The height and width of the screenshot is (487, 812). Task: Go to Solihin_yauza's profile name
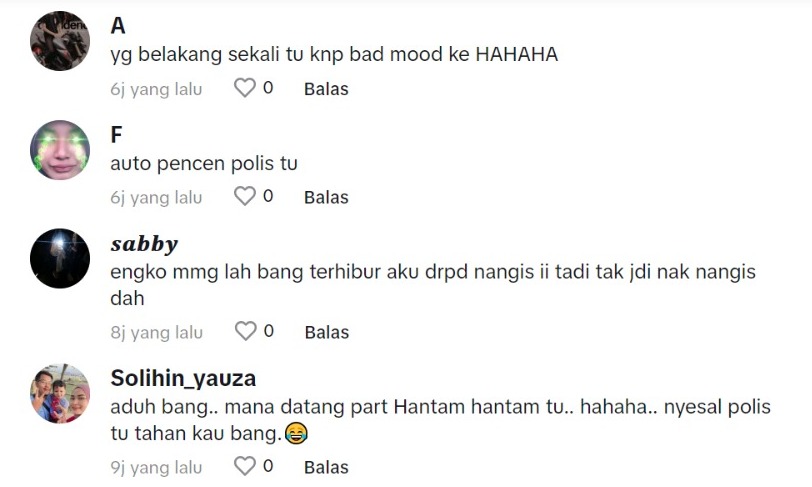[x=183, y=378]
